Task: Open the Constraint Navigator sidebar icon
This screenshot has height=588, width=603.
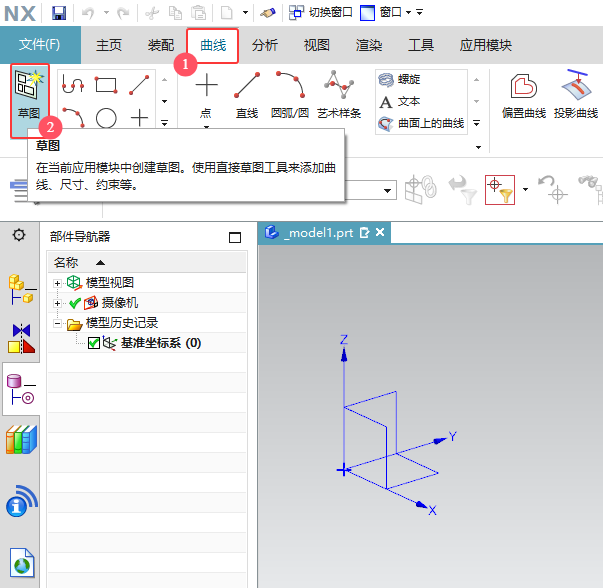Action: point(22,338)
